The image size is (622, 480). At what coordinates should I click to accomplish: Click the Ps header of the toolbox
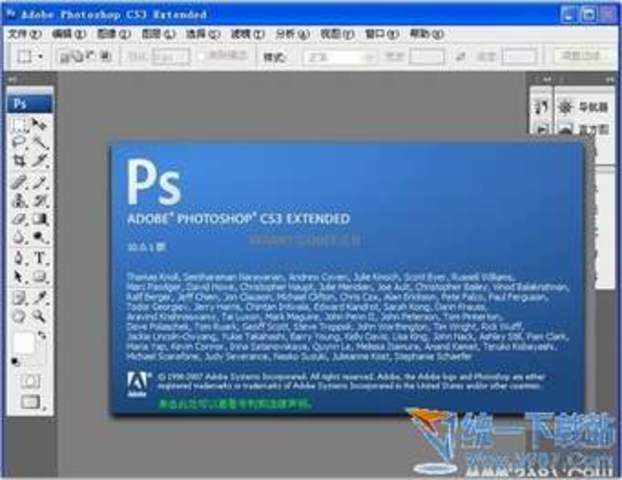coord(30,104)
